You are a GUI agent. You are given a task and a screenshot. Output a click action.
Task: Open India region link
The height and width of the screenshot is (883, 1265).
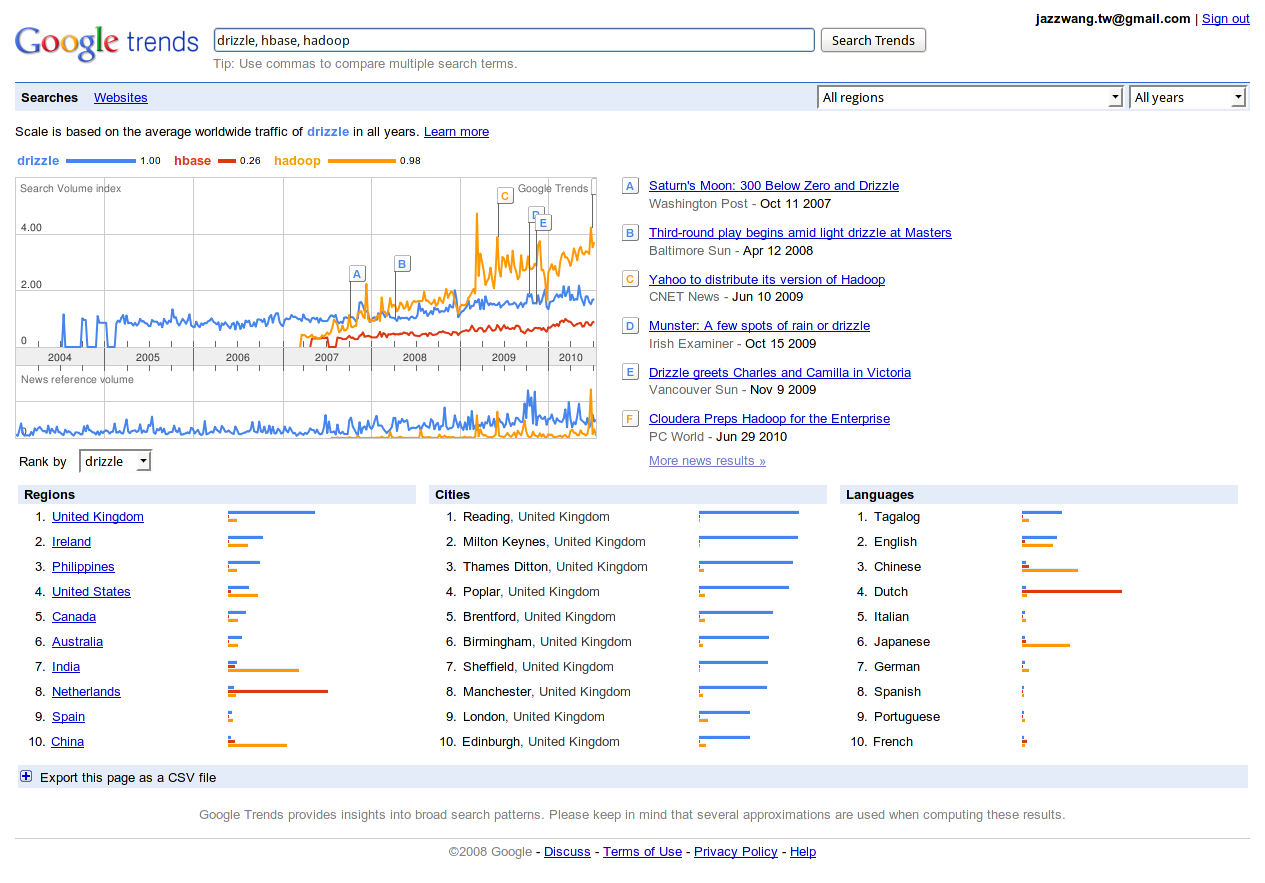point(66,667)
